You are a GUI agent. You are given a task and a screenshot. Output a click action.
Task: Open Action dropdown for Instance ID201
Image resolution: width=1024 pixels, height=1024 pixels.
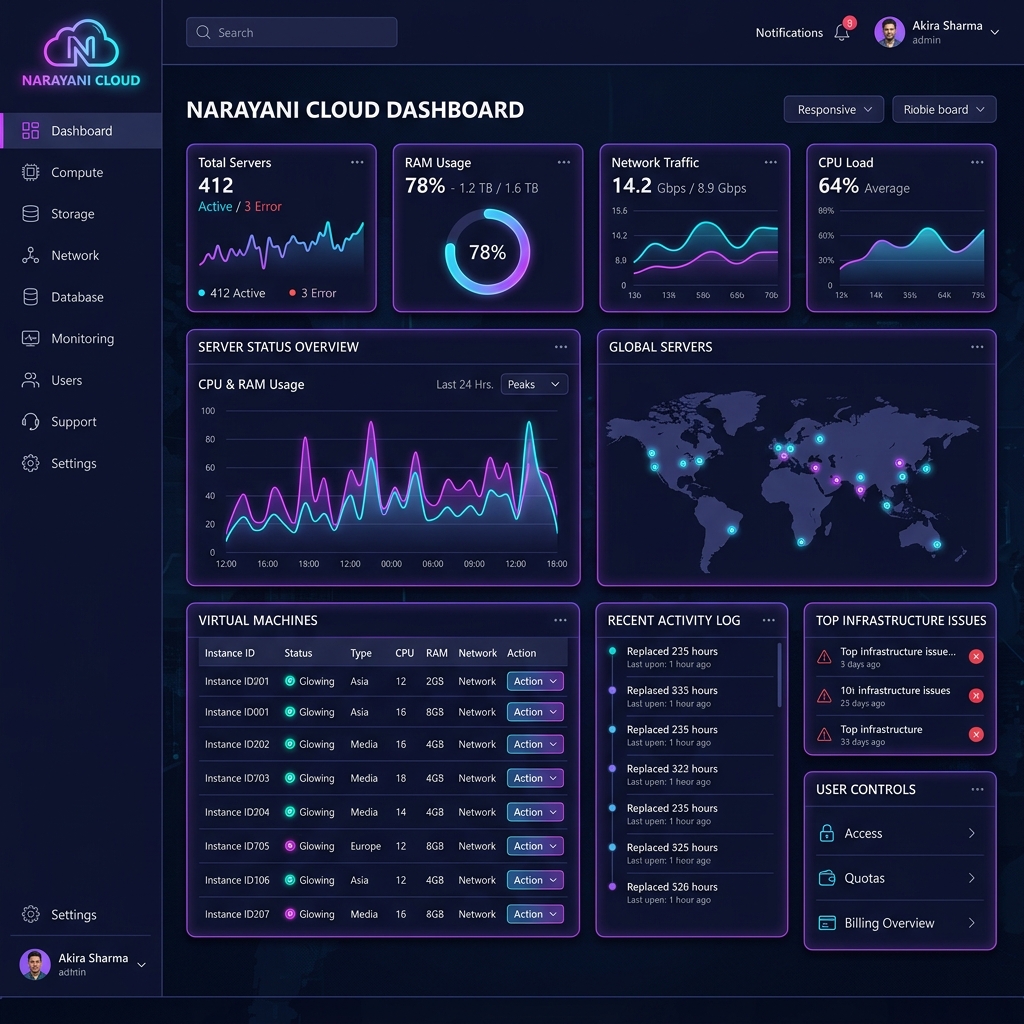pos(535,681)
